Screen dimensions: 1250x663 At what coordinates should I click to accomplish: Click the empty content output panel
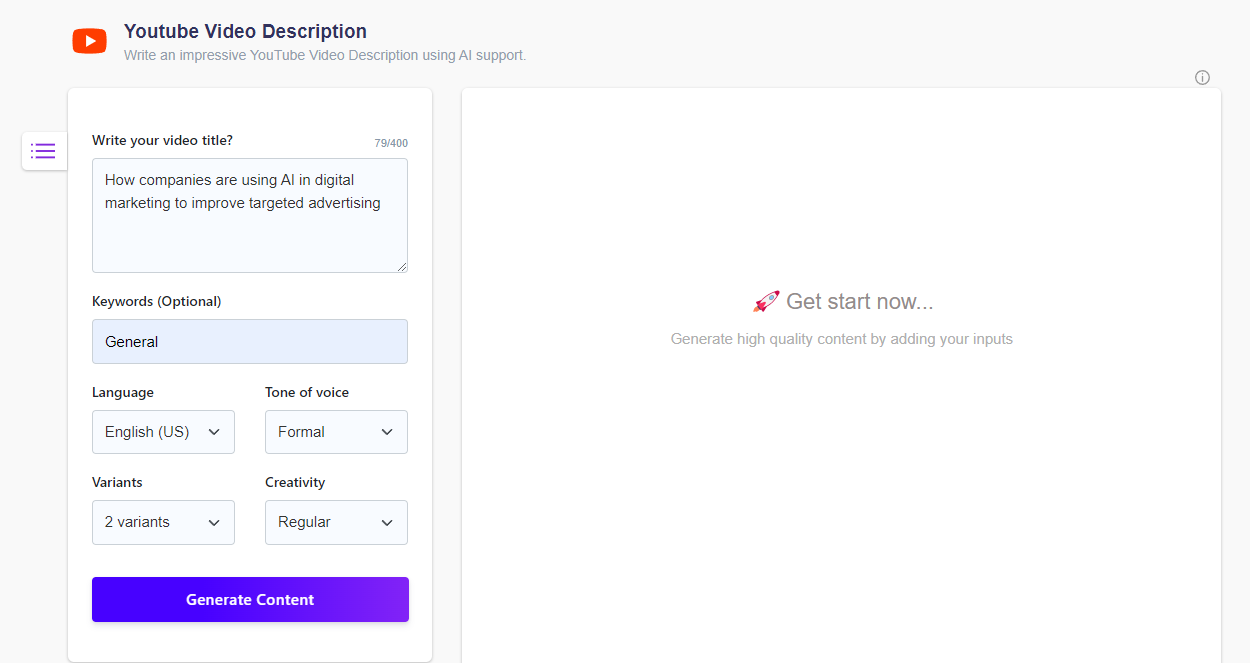[x=840, y=480]
